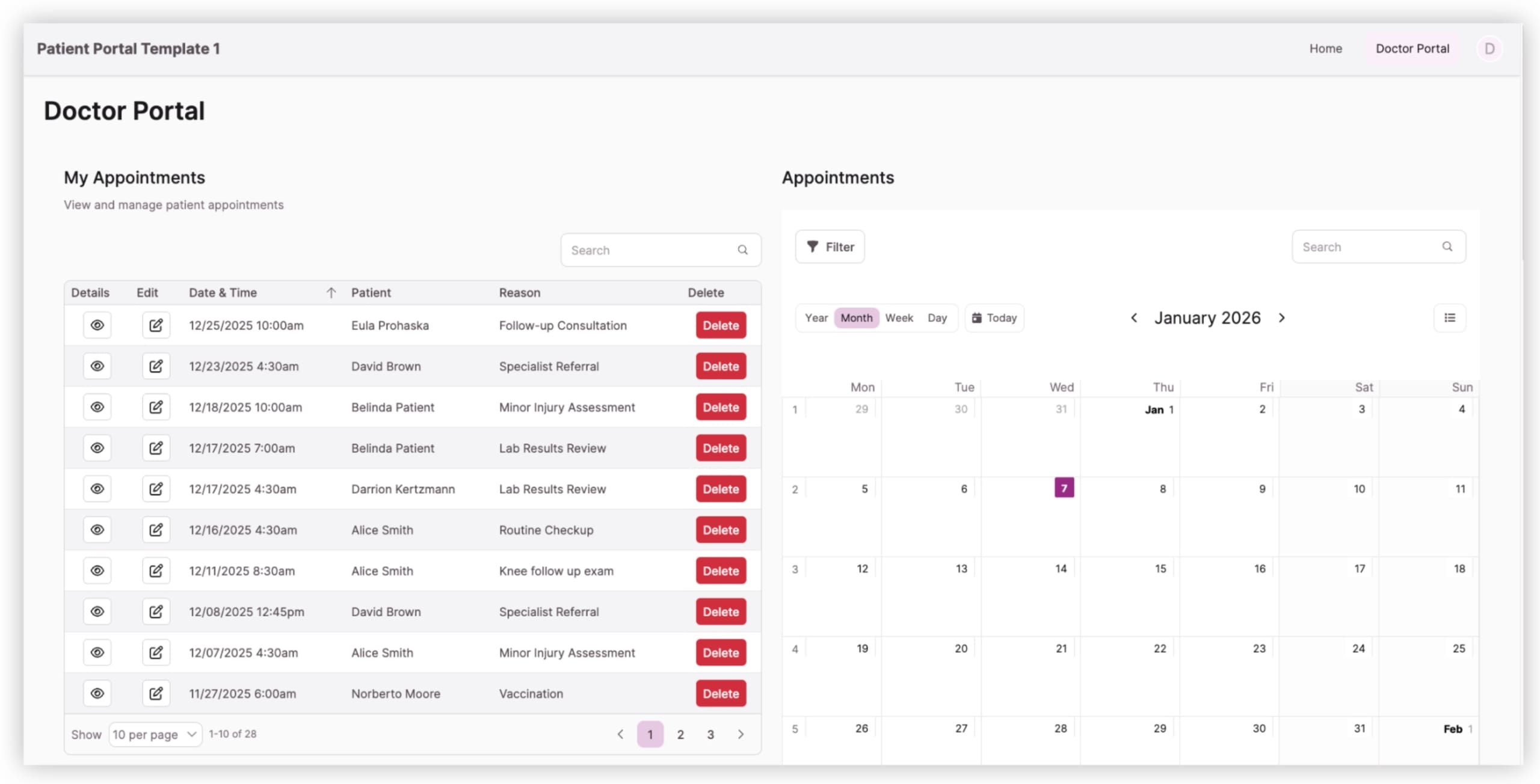Open the 10 per page dropdown
The image size is (1540, 784).
(x=155, y=734)
